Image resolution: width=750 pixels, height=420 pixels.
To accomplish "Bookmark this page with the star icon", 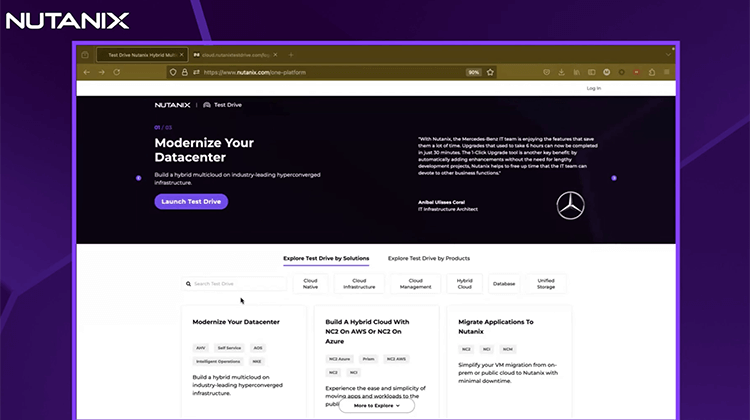I will click(491, 72).
